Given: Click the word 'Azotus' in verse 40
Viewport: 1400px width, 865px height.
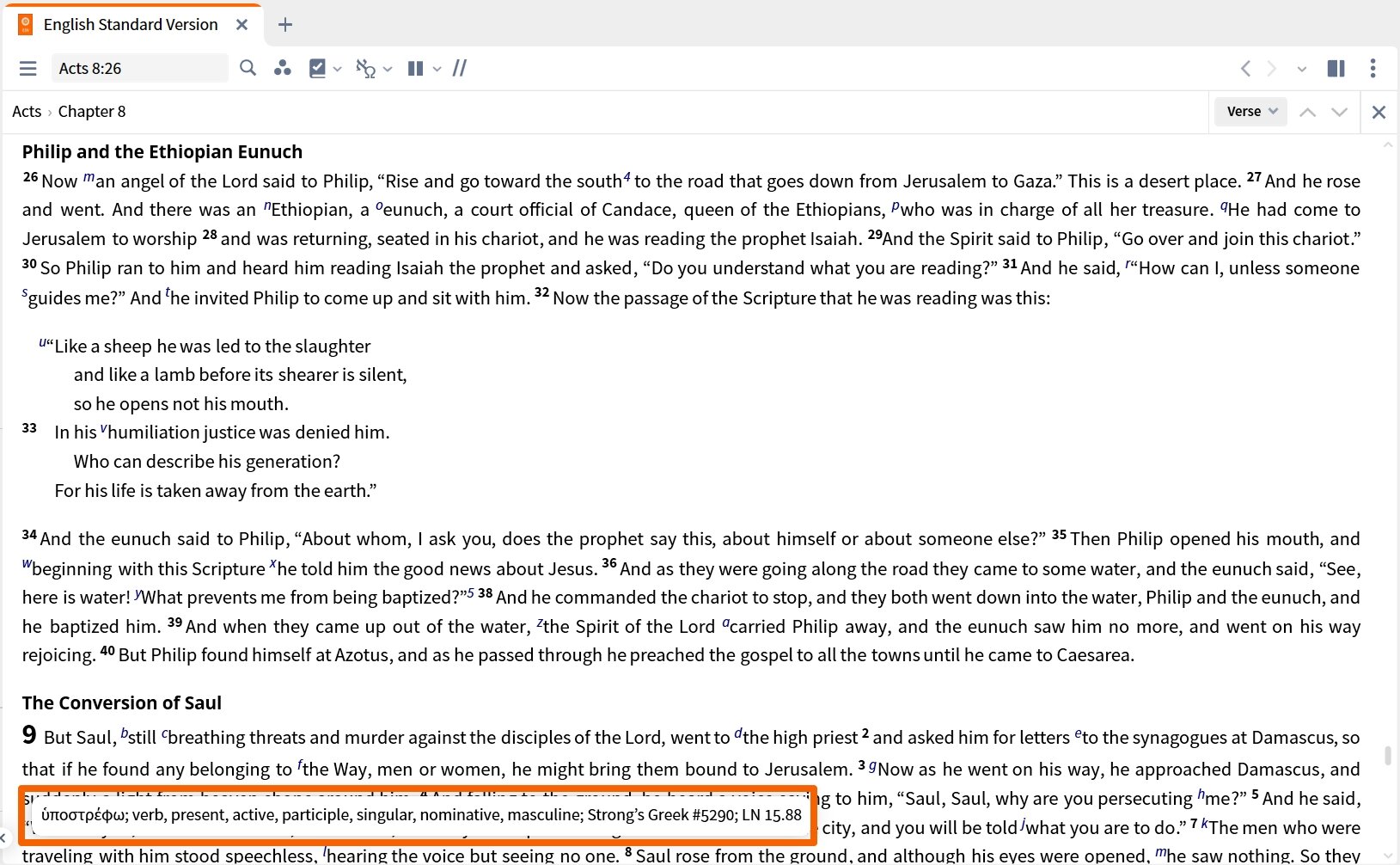Looking at the screenshot, I should [x=362, y=654].
